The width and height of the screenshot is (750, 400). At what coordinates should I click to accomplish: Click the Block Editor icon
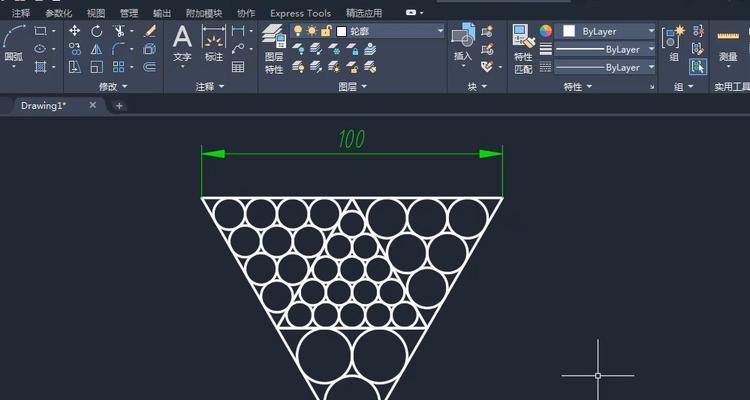click(487, 49)
